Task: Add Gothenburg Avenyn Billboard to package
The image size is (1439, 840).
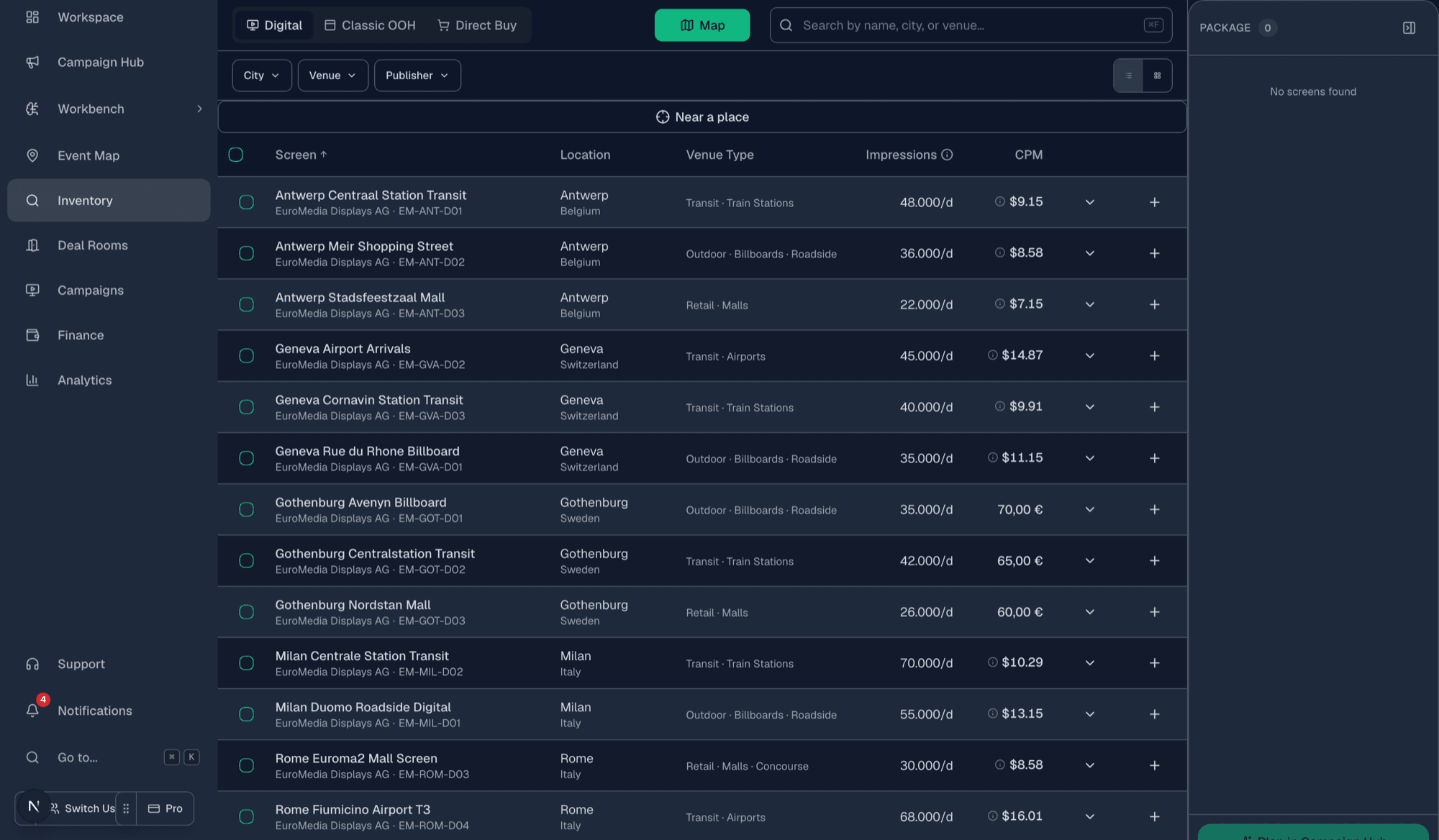Action: pos(1154,509)
